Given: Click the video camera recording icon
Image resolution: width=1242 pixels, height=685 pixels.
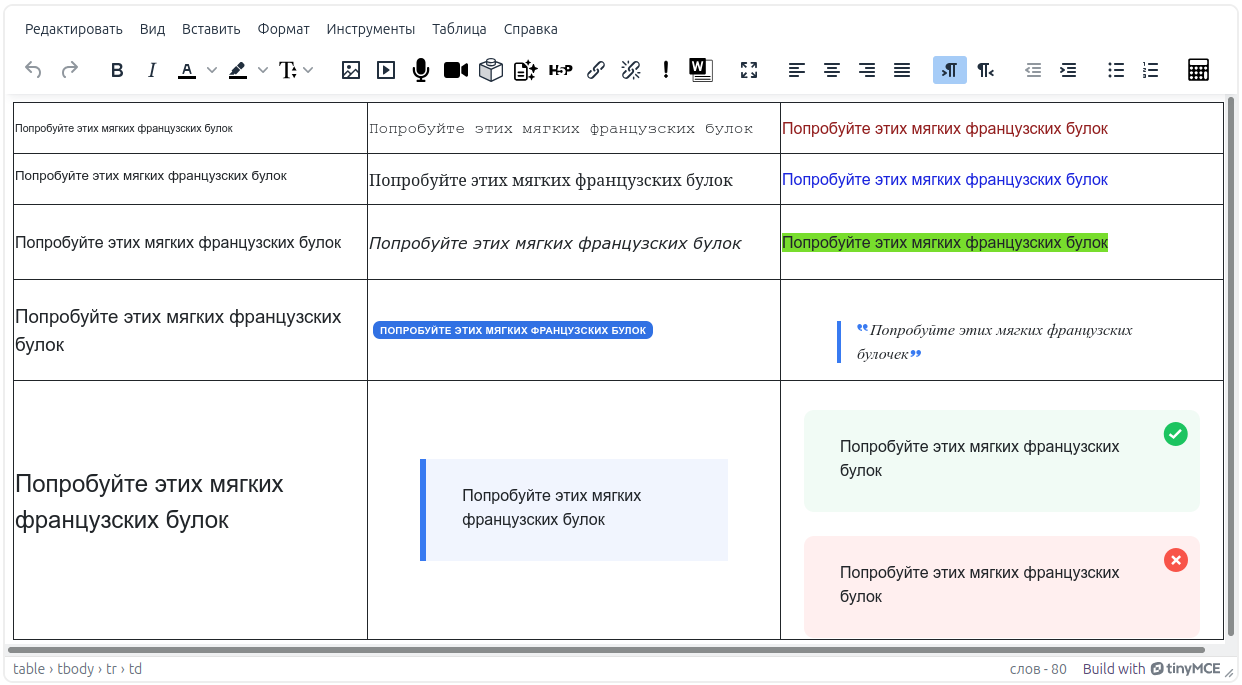Looking at the screenshot, I should click(456, 70).
